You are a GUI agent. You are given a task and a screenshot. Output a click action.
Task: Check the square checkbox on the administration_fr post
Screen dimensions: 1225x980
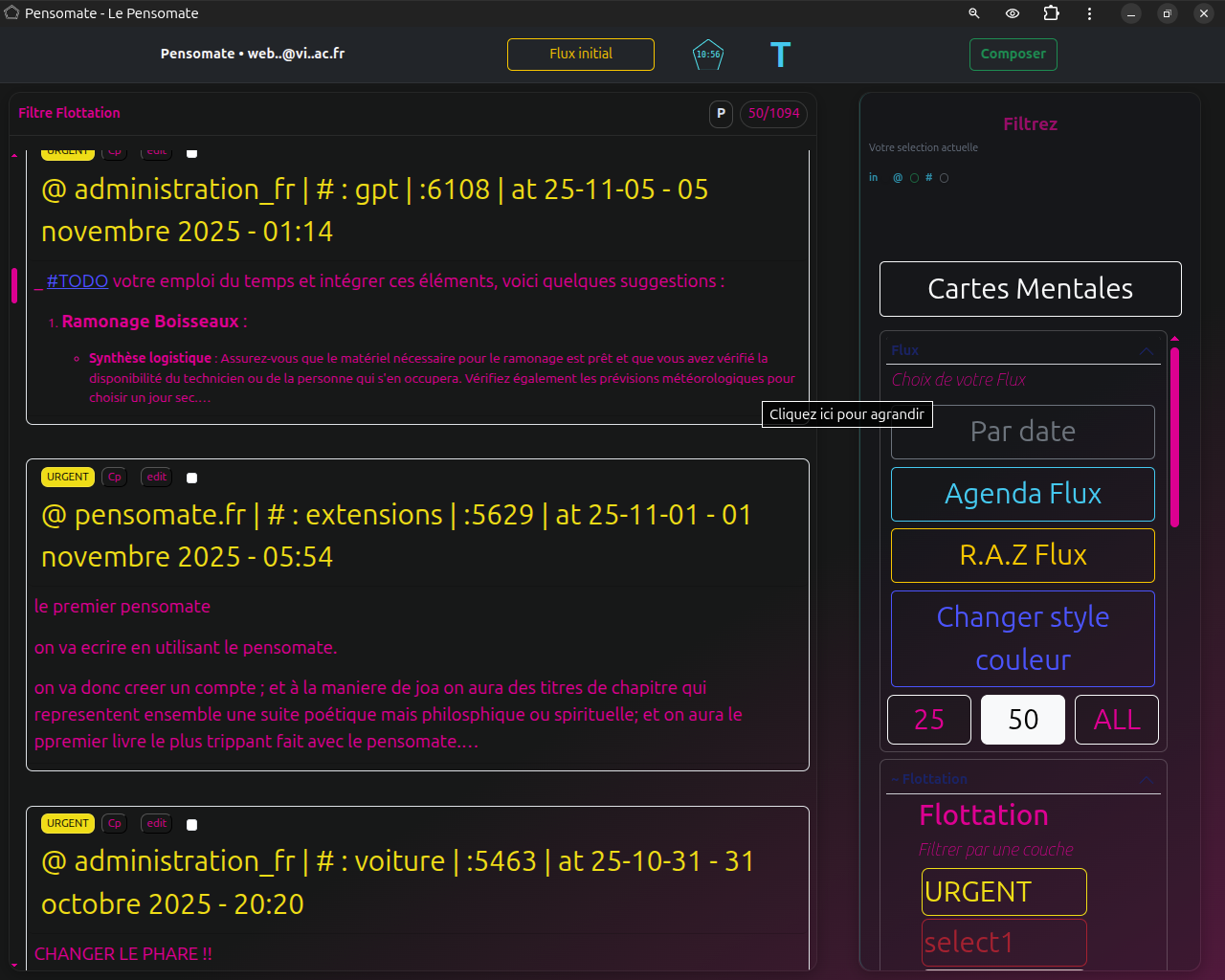[191, 151]
